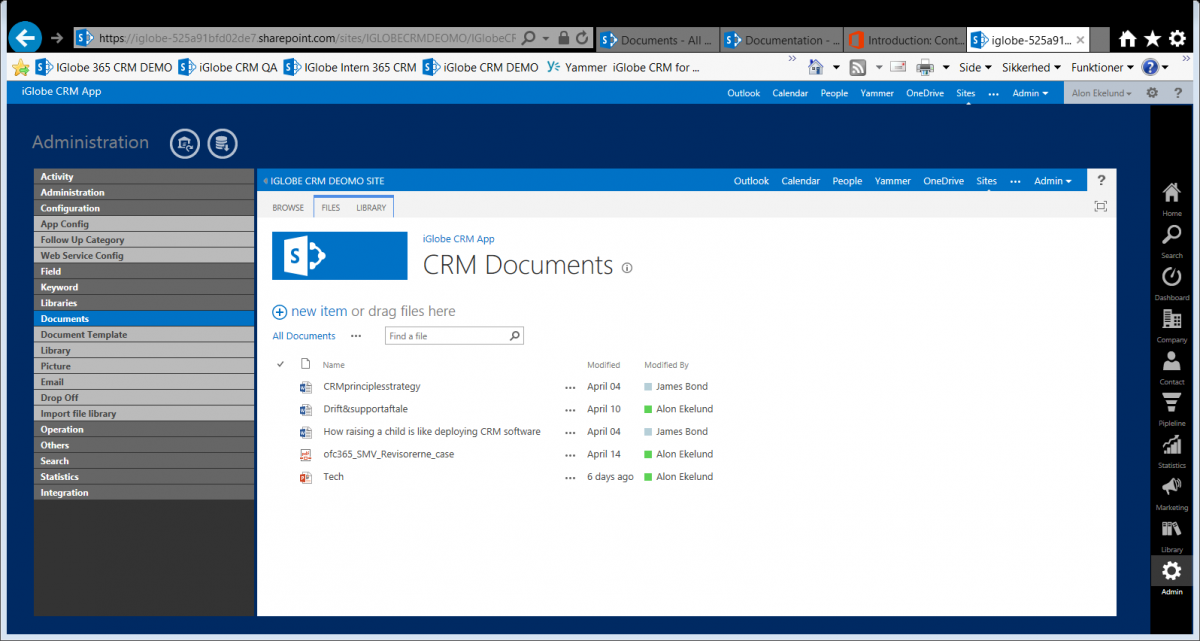Viewport: 1200px width, 641px height.
Task: Select Web Service Config in left menu
Action: (144, 256)
